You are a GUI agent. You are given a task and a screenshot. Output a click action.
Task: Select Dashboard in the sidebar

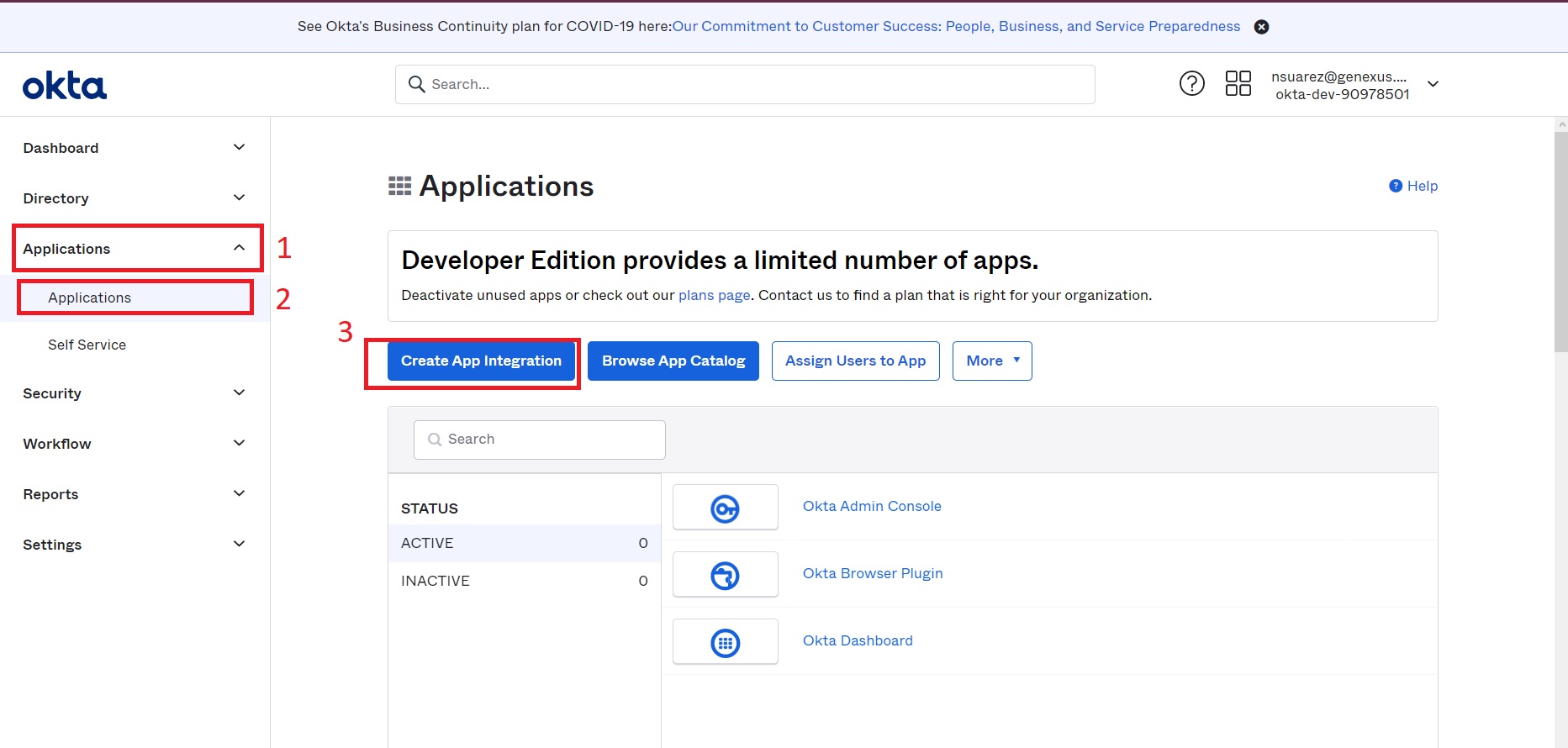tap(61, 148)
